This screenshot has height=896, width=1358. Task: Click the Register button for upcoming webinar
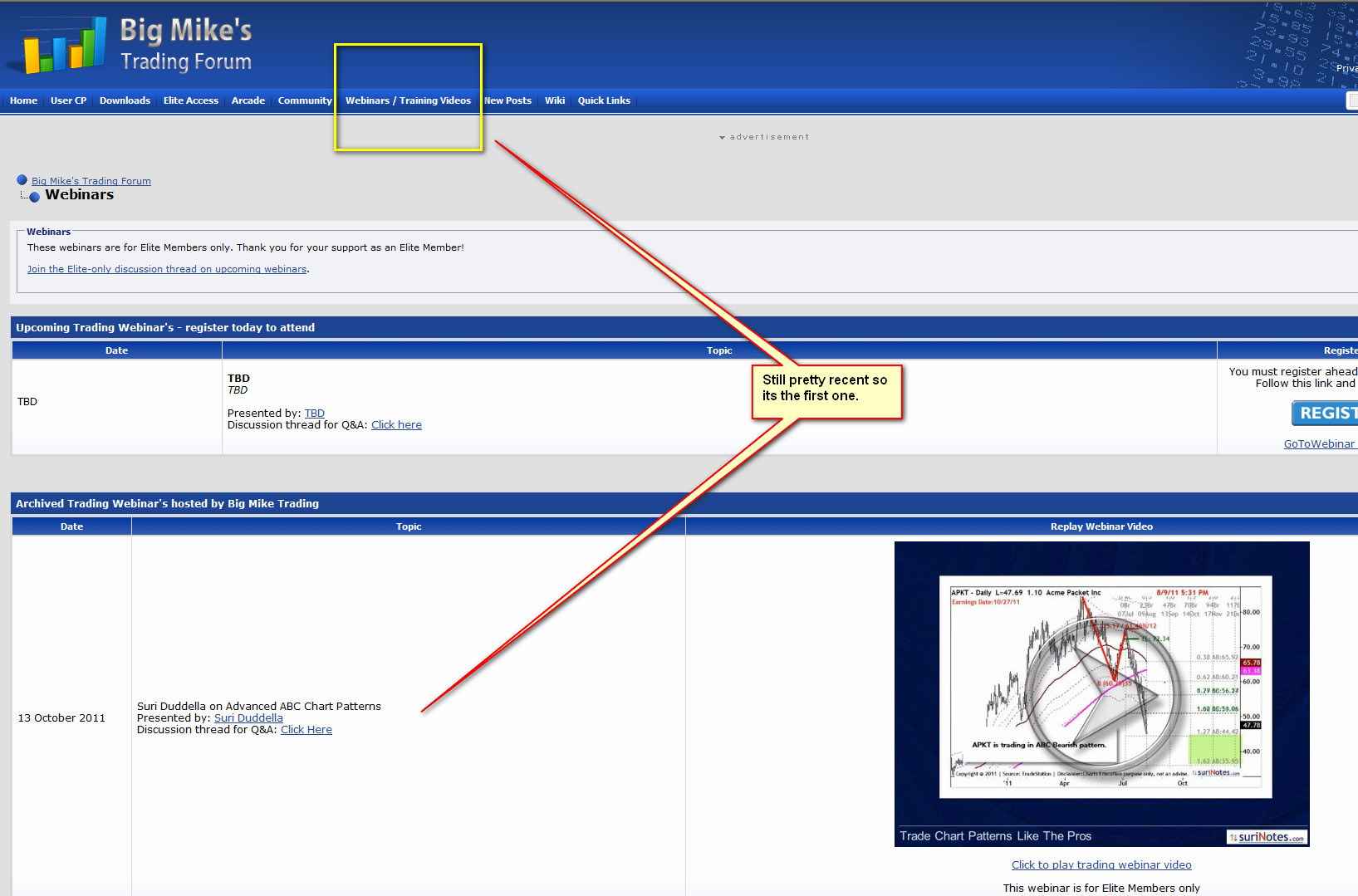click(x=1325, y=413)
